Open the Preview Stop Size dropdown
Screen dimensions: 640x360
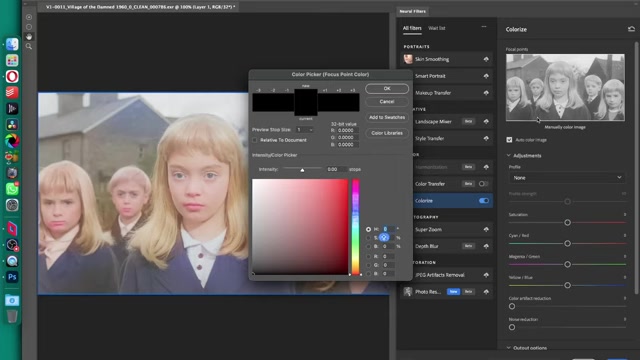(x=304, y=130)
